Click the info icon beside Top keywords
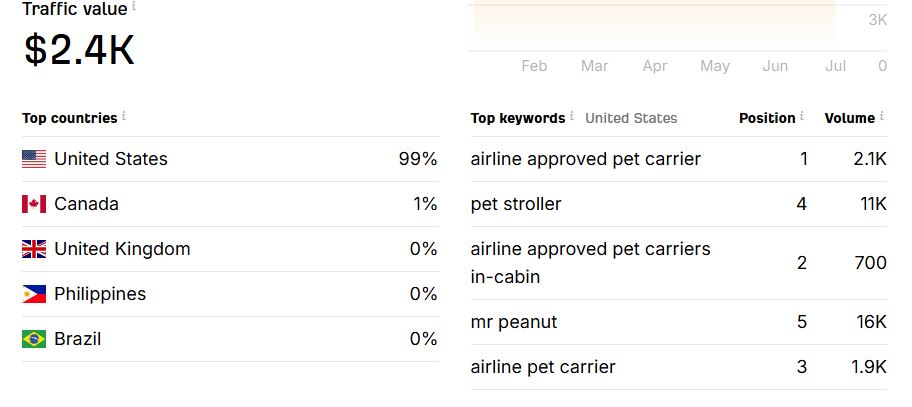 click(x=572, y=117)
